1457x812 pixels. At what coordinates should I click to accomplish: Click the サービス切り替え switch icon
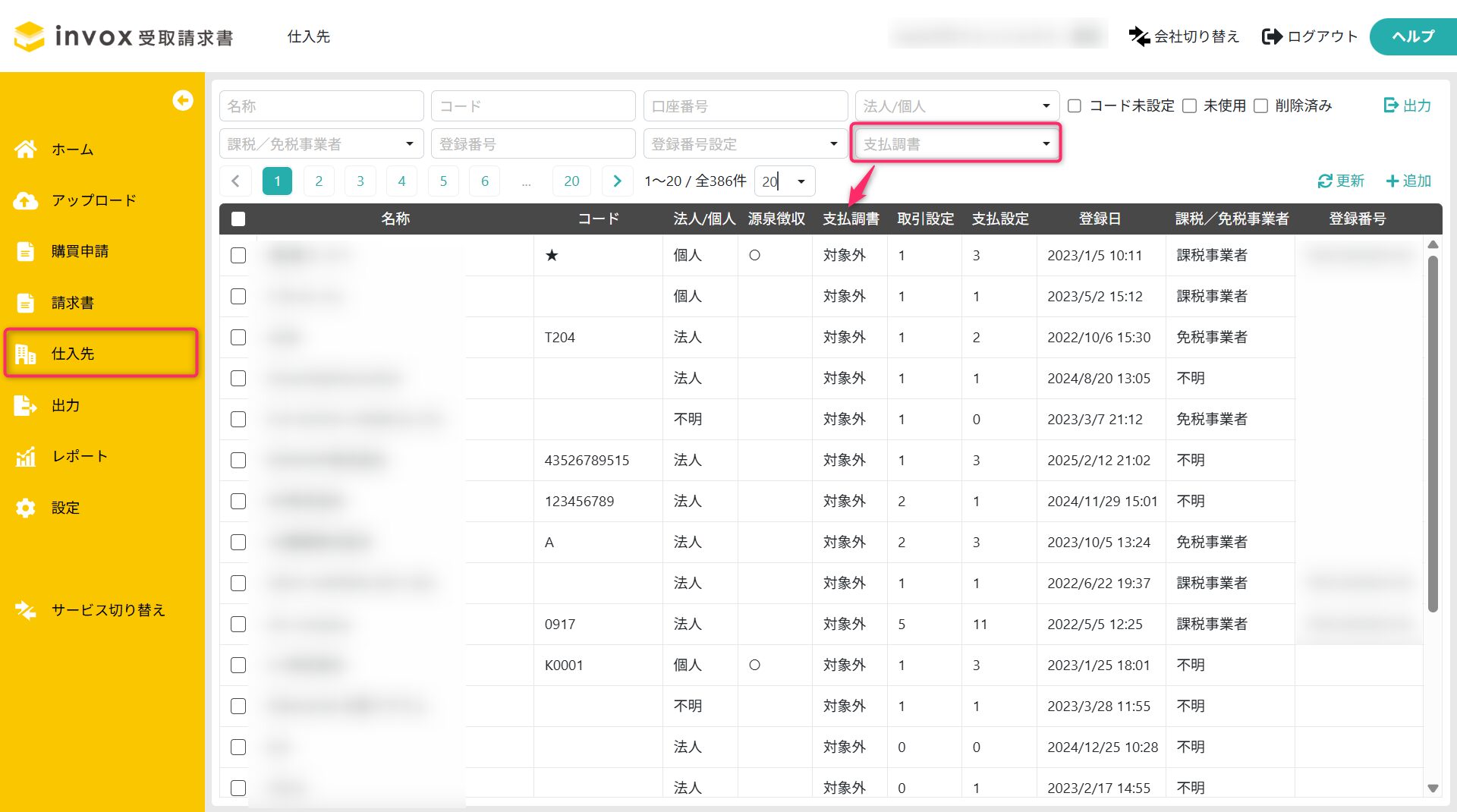(26, 610)
